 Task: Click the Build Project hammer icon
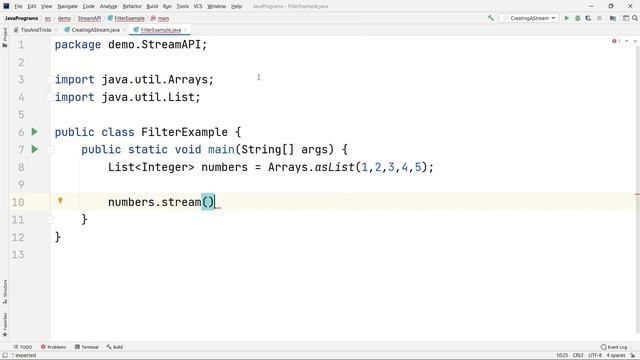click(x=491, y=18)
